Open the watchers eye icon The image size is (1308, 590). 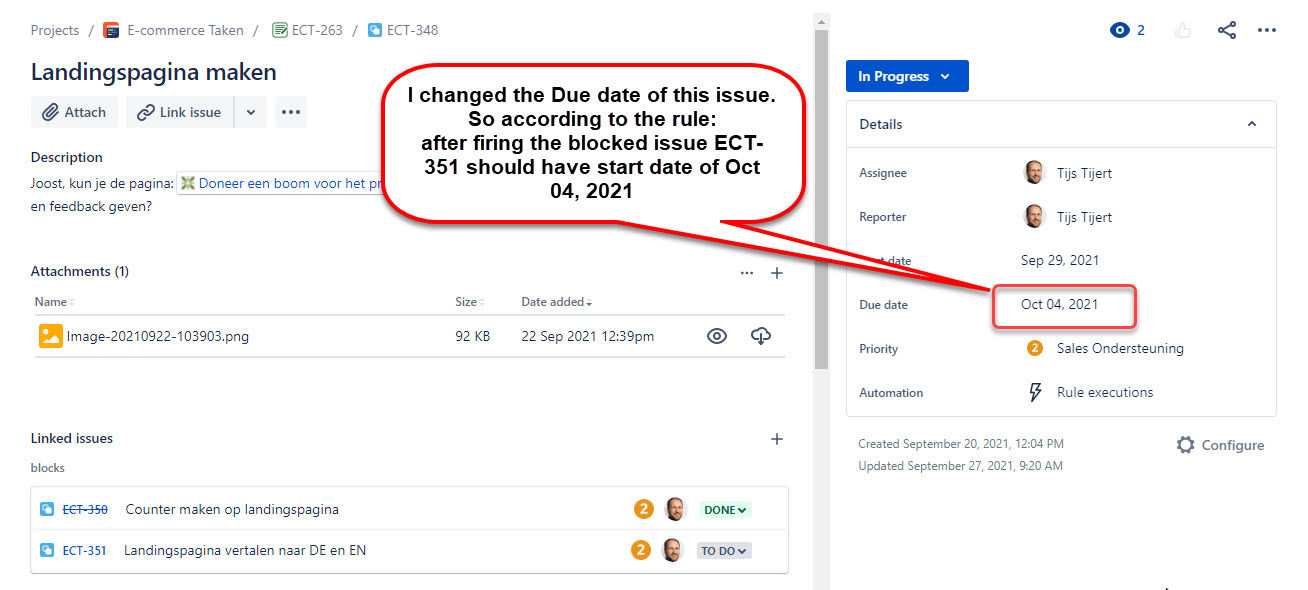pyautogui.click(x=1120, y=30)
